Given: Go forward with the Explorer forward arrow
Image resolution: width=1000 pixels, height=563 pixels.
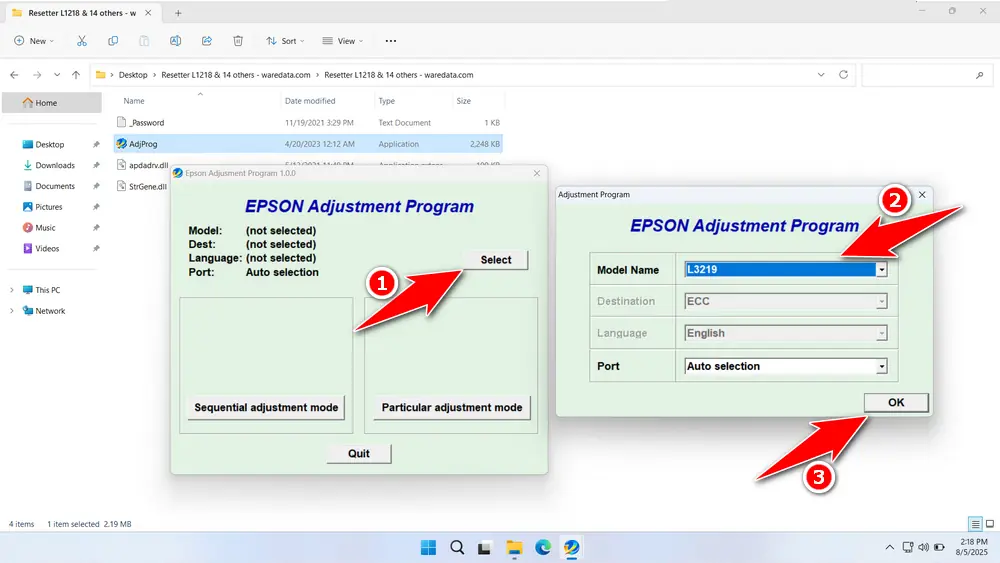Looking at the screenshot, I should coord(37,75).
